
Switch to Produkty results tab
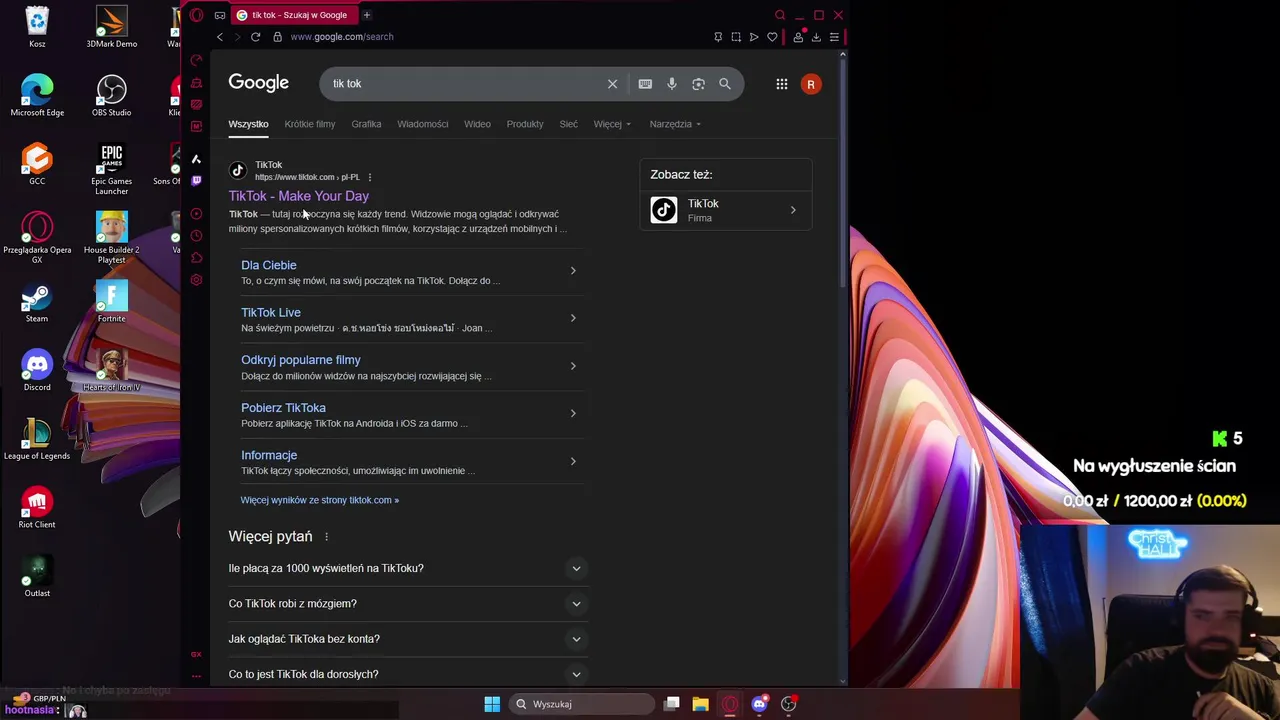coord(525,124)
